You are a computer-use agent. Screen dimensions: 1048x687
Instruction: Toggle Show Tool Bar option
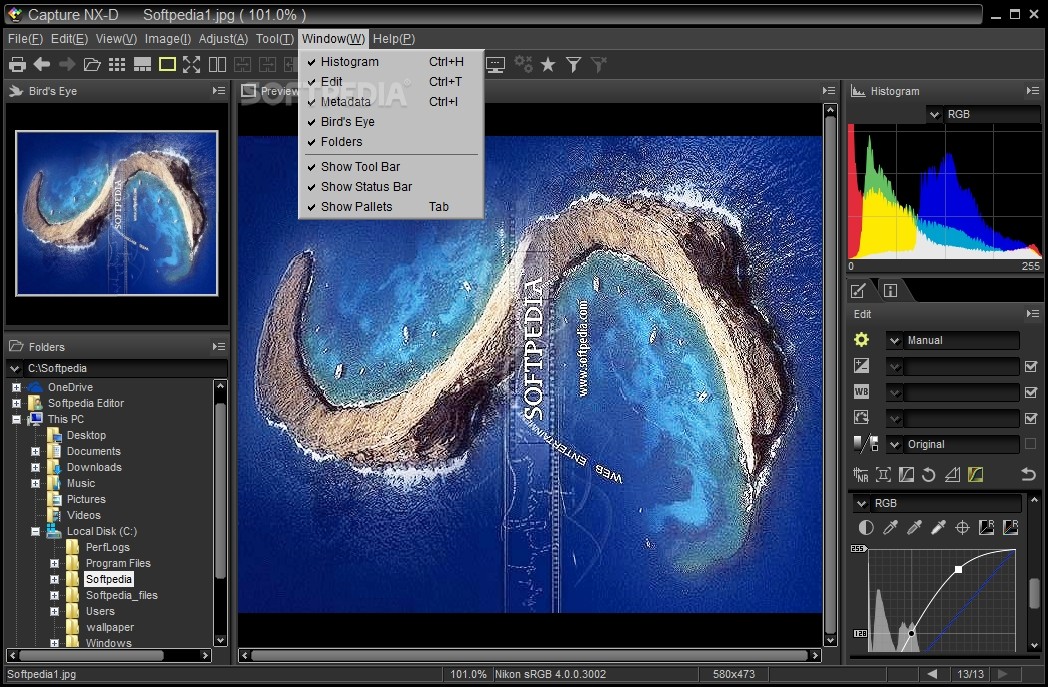[x=391, y=166]
